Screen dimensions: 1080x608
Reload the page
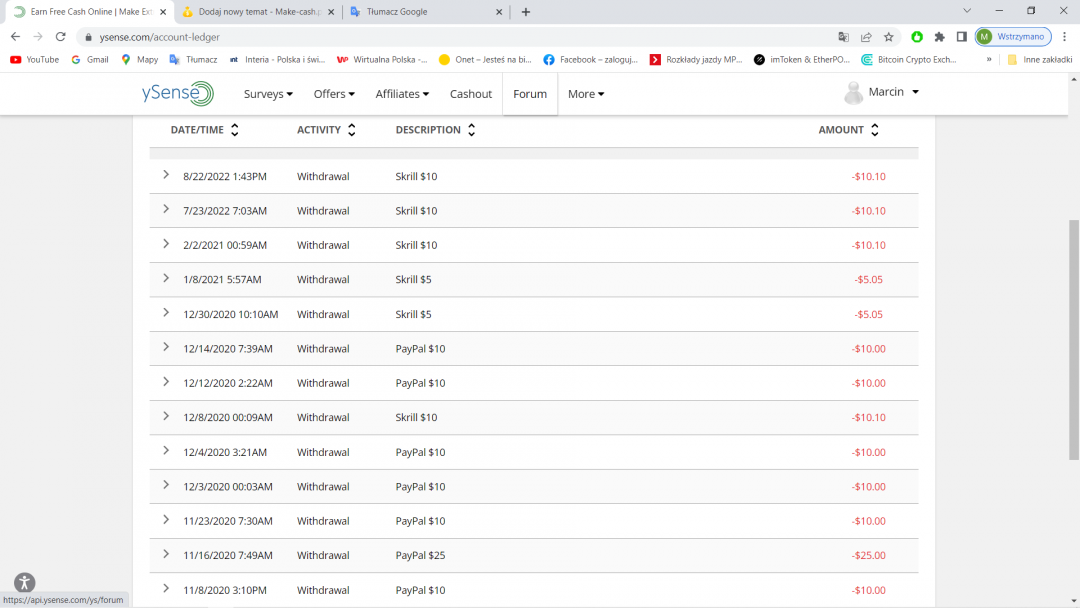point(60,37)
